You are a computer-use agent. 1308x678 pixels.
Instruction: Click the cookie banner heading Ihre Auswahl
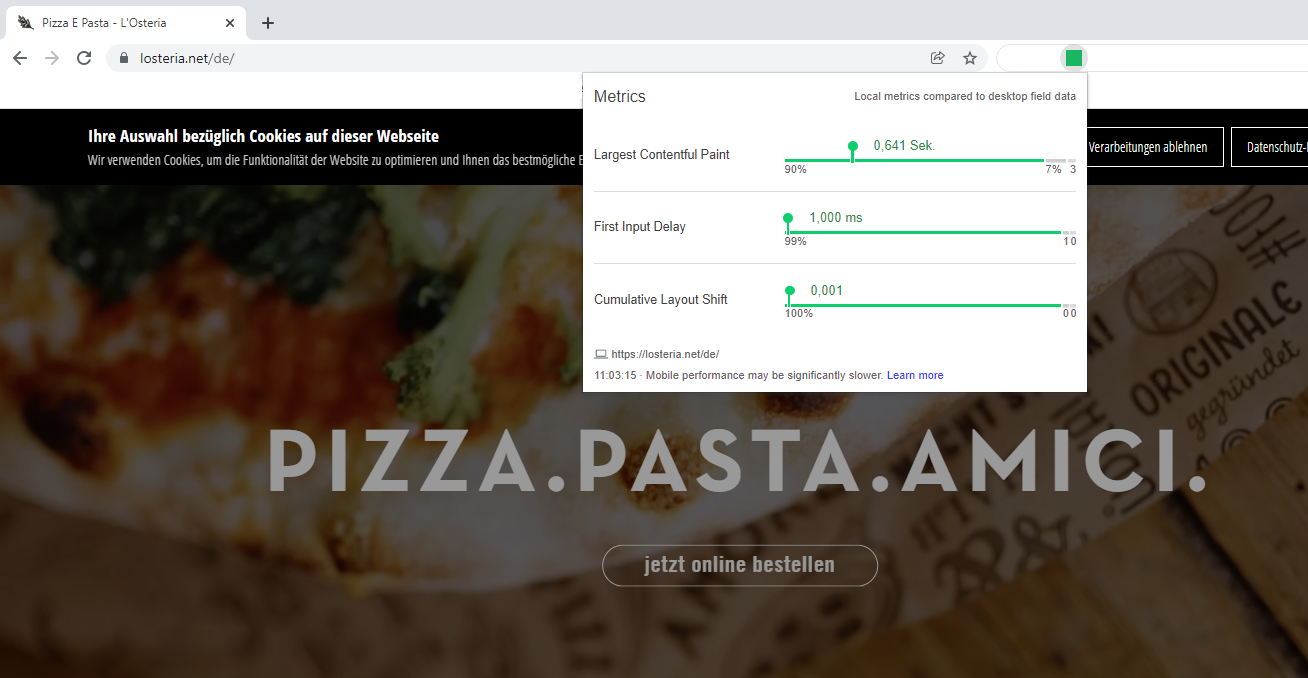pyautogui.click(x=264, y=136)
